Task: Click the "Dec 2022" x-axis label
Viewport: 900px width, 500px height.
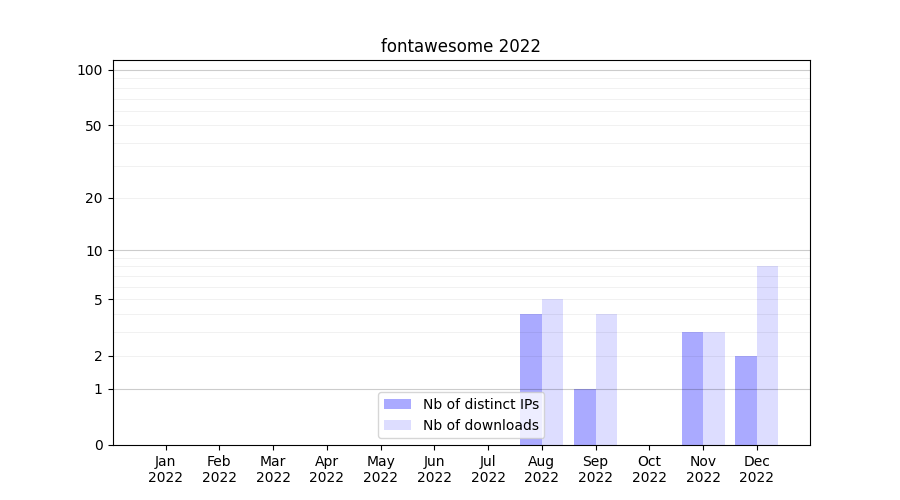Action: [x=757, y=469]
